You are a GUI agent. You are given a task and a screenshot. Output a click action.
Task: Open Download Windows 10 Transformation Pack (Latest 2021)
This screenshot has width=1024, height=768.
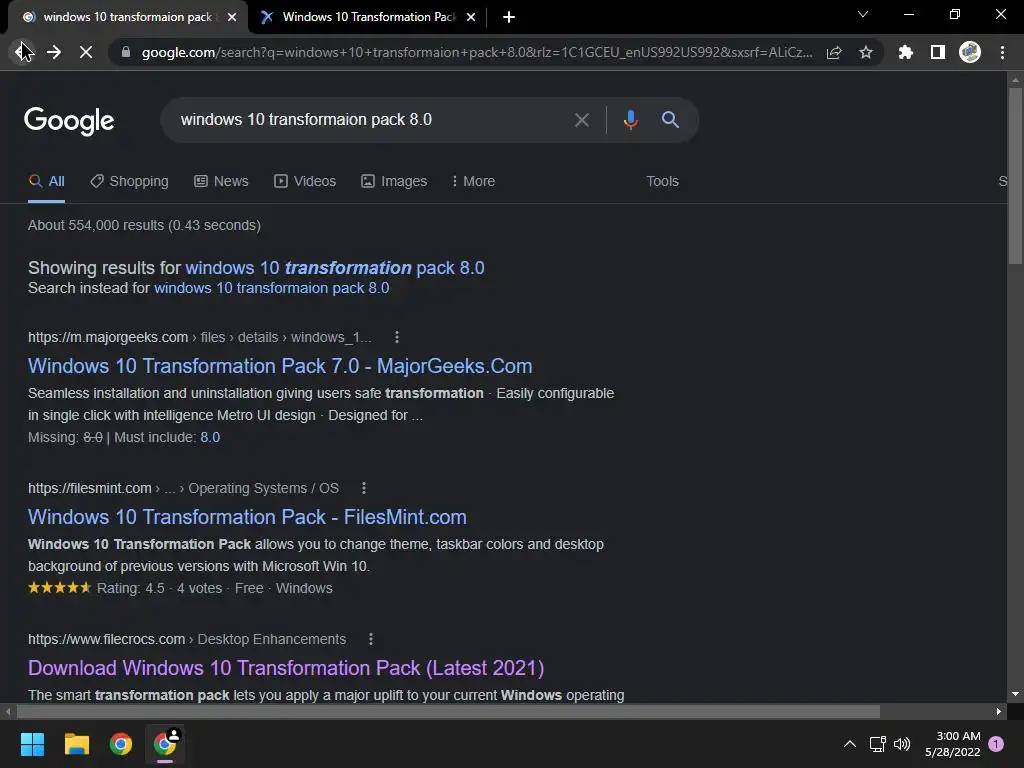(286, 667)
